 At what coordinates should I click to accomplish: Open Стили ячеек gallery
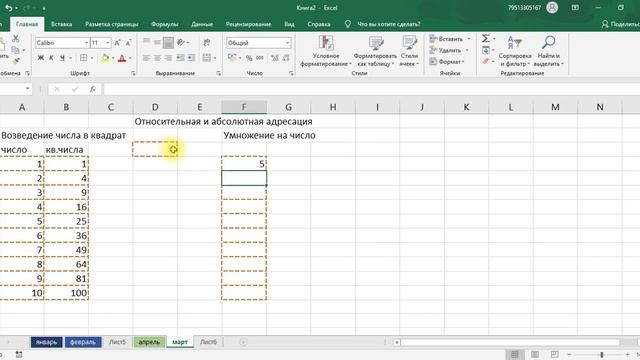point(409,51)
